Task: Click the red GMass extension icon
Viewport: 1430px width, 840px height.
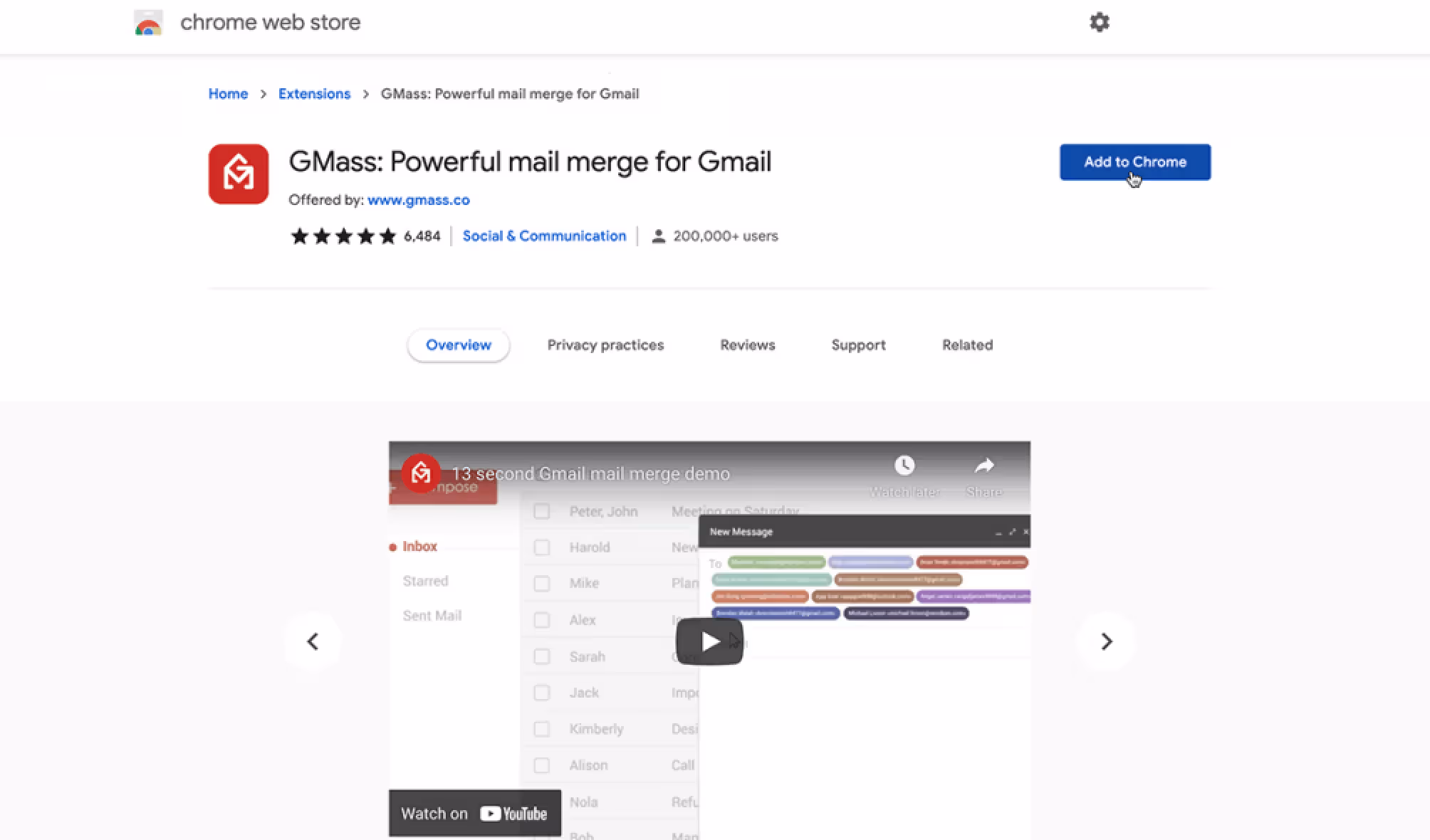Action: pyautogui.click(x=239, y=174)
